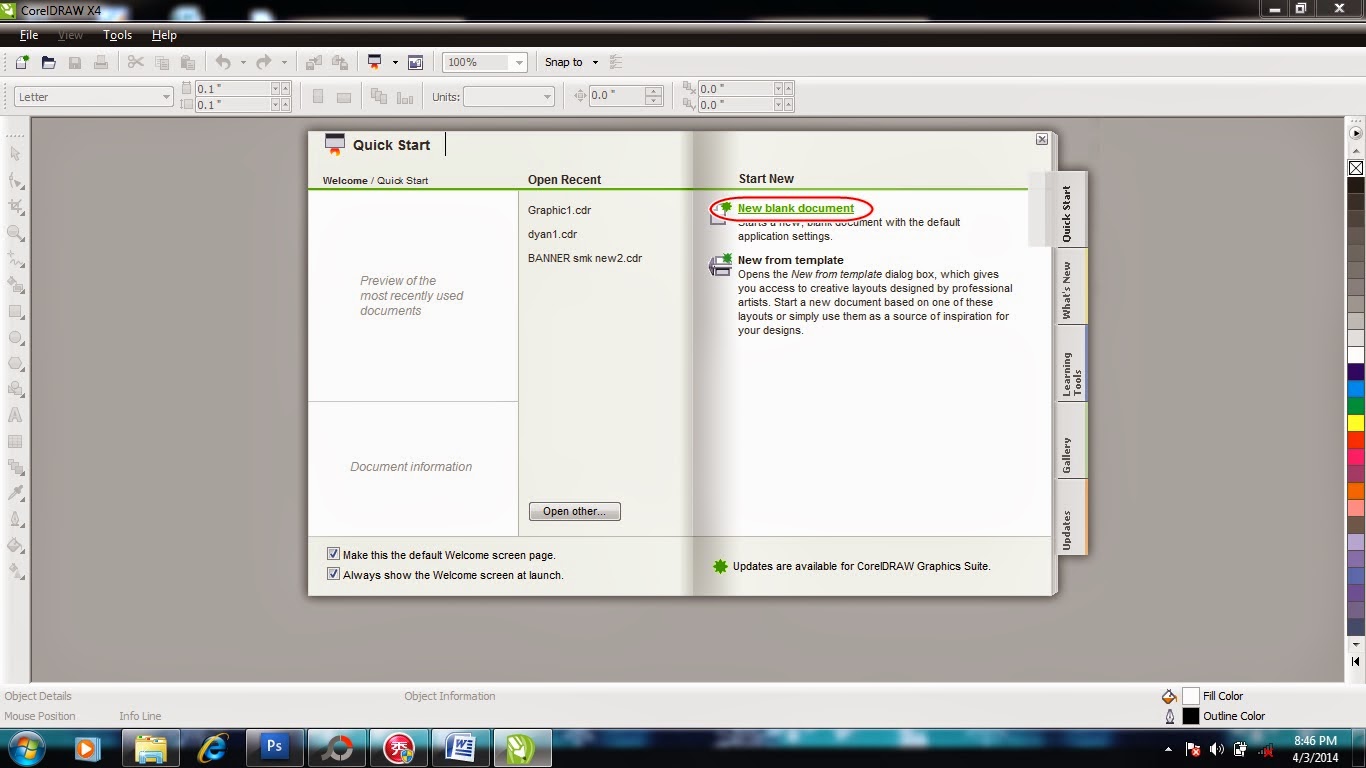Viewport: 1366px width, 768px height.
Task: Click the Outline Color black box
Action: coord(1191,716)
